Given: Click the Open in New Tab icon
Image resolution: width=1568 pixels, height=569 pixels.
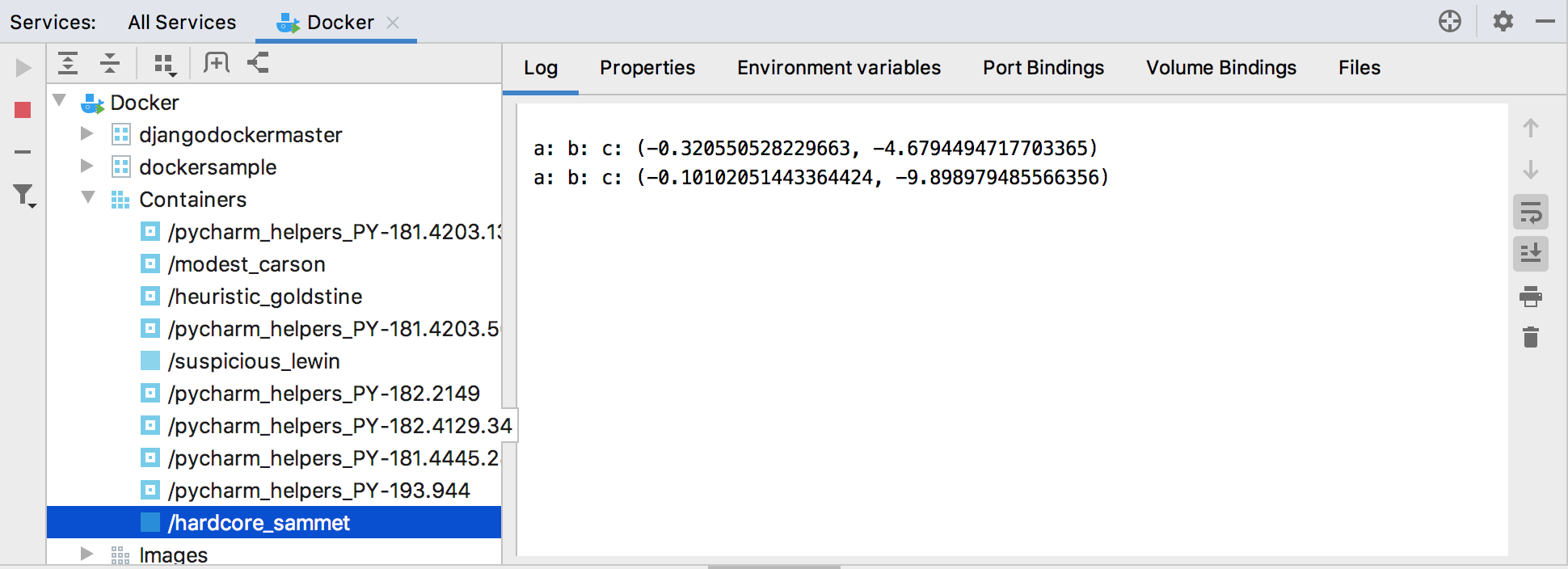Looking at the screenshot, I should 216,63.
